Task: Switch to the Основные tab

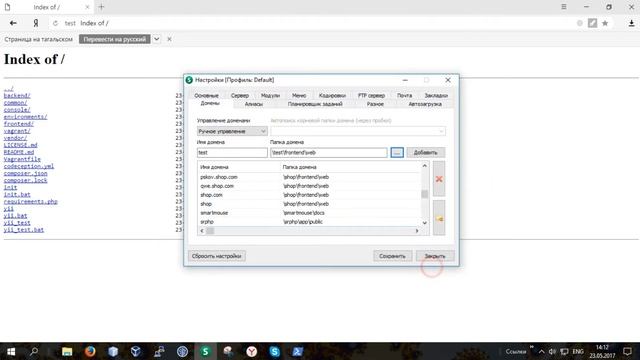Action: coord(206,96)
